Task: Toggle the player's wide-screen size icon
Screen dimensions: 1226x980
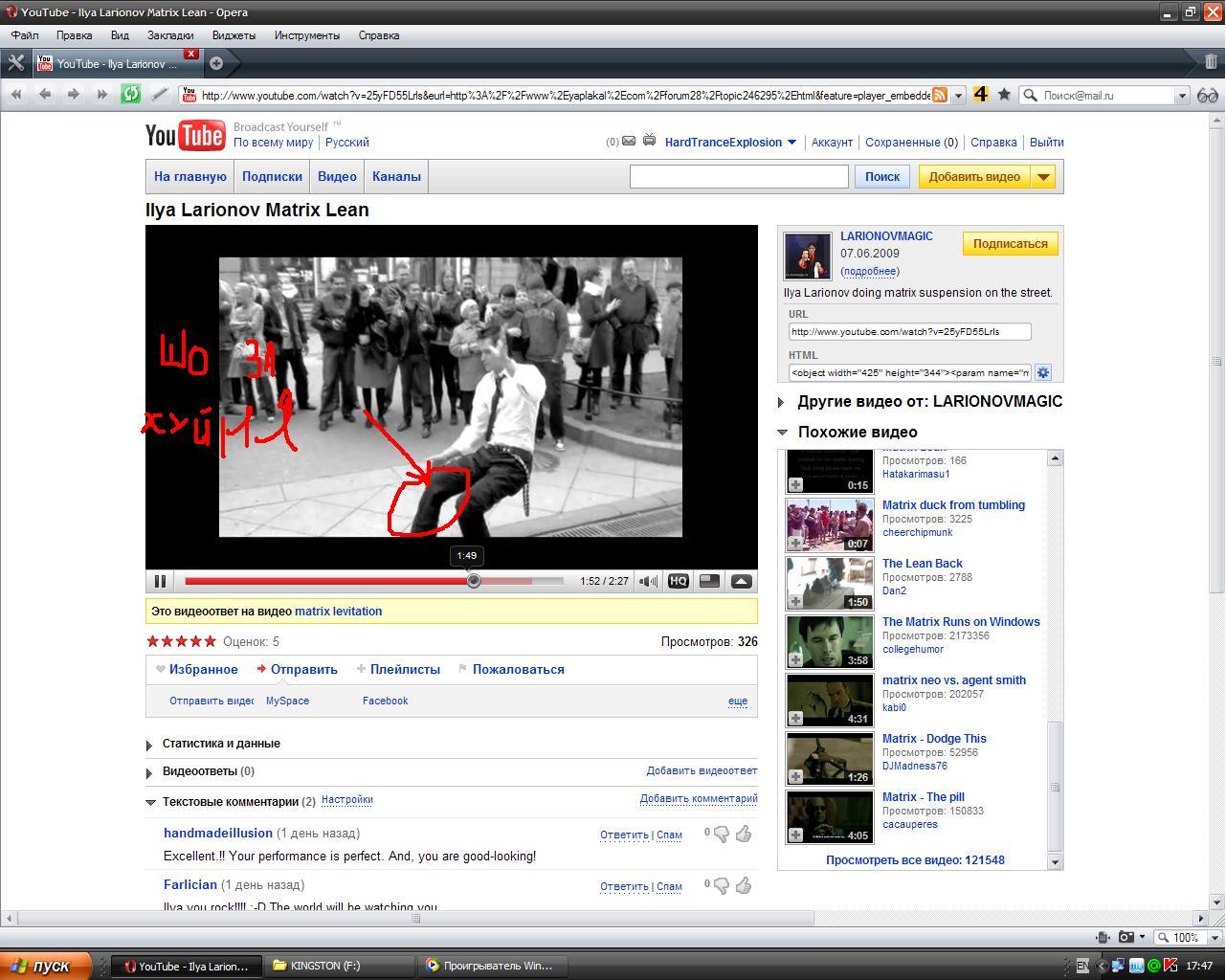Action: [x=709, y=581]
